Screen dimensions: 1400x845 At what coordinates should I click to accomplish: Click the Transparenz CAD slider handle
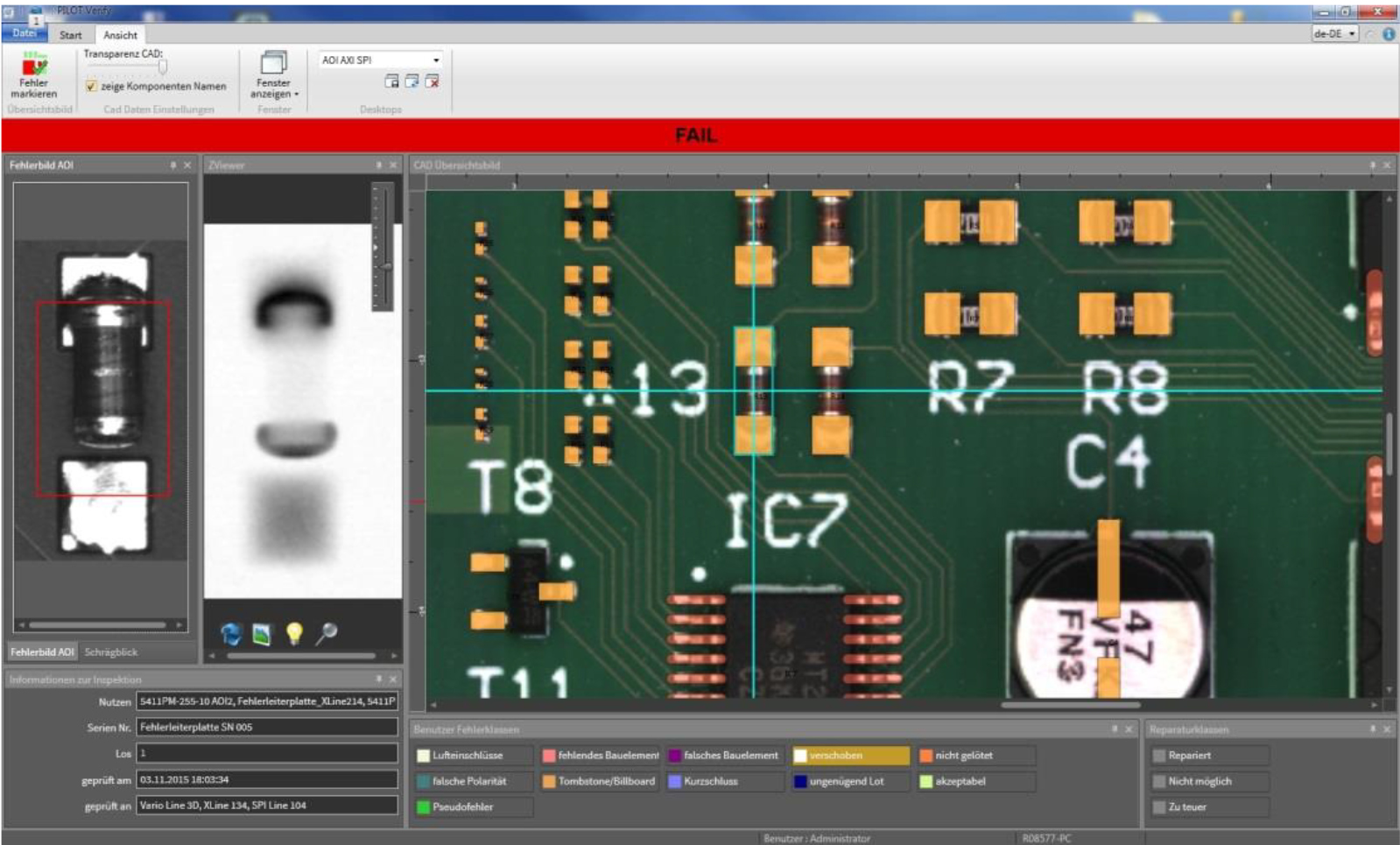[x=163, y=67]
